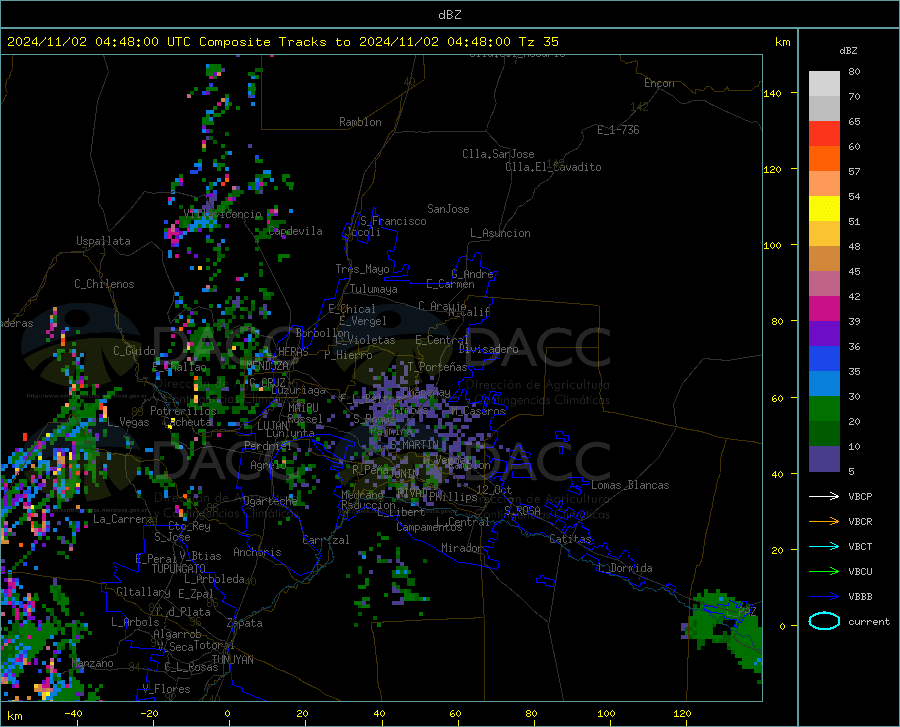
Task: Click the E_1-736 map label
Action: (x=618, y=130)
